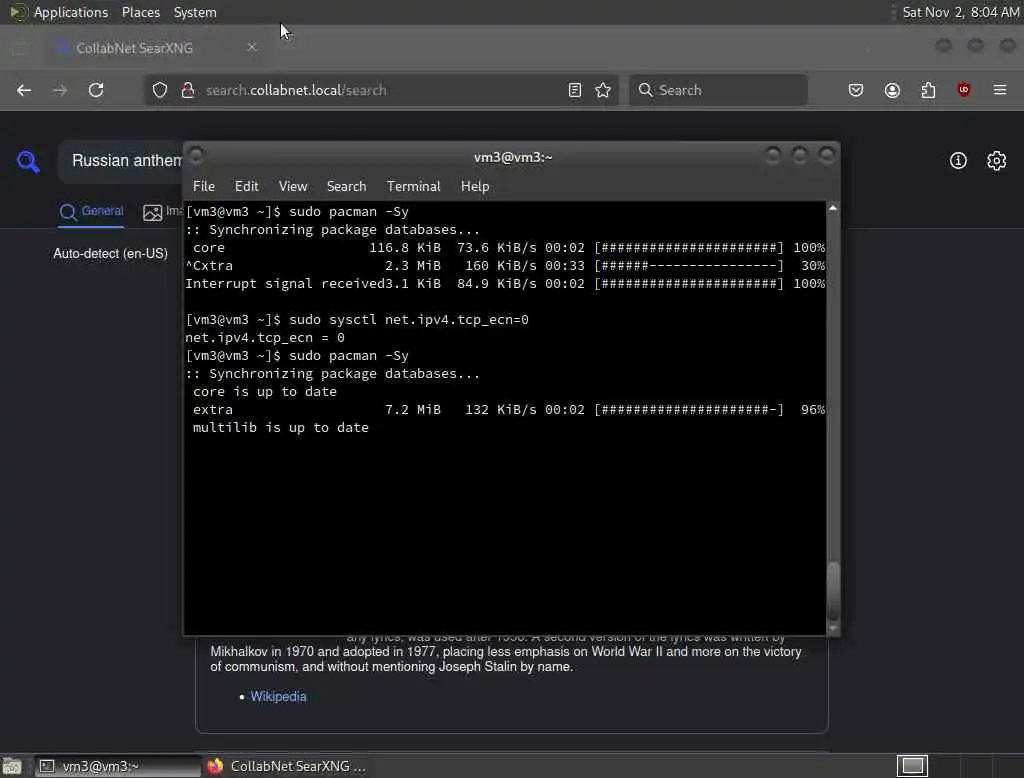Bookmark this page with the star icon
The height and width of the screenshot is (778, 1024).
point(603,90)
